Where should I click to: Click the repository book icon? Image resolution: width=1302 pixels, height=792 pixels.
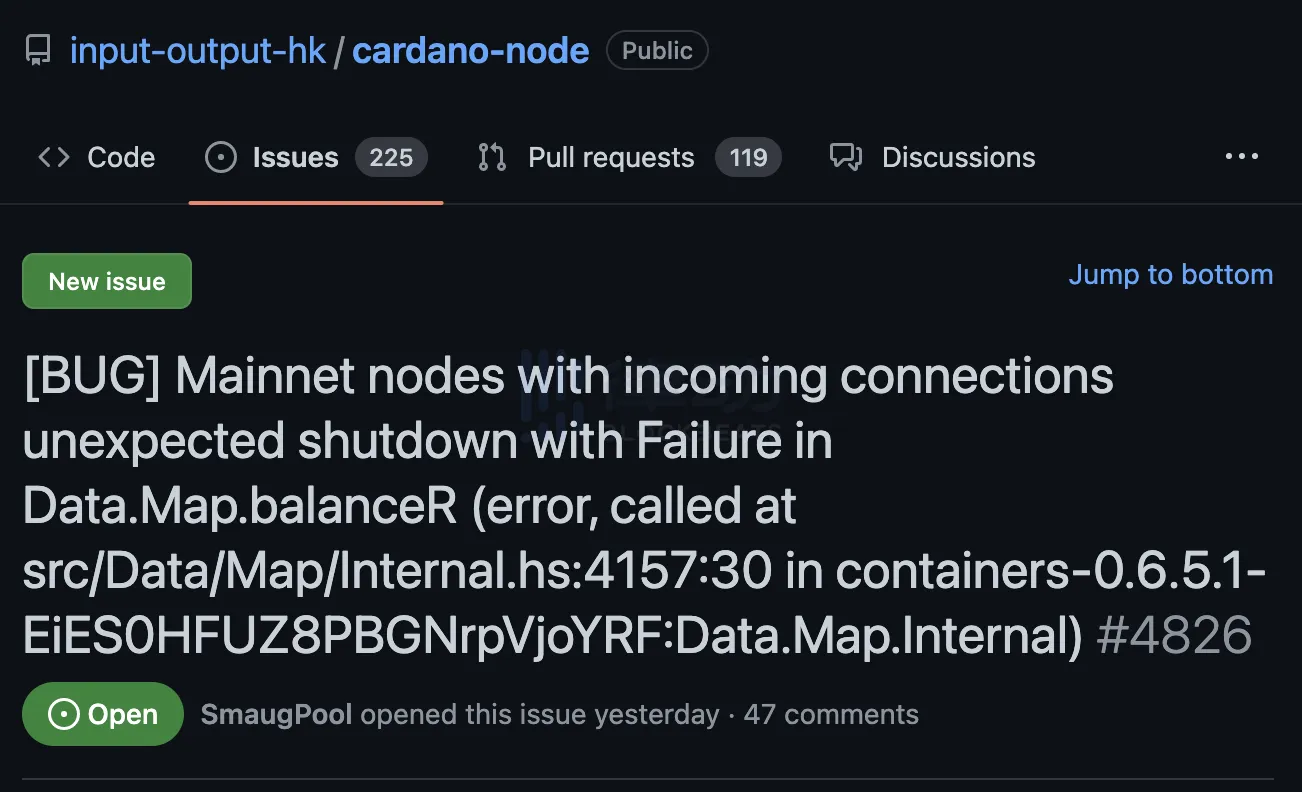coord(38,50)
